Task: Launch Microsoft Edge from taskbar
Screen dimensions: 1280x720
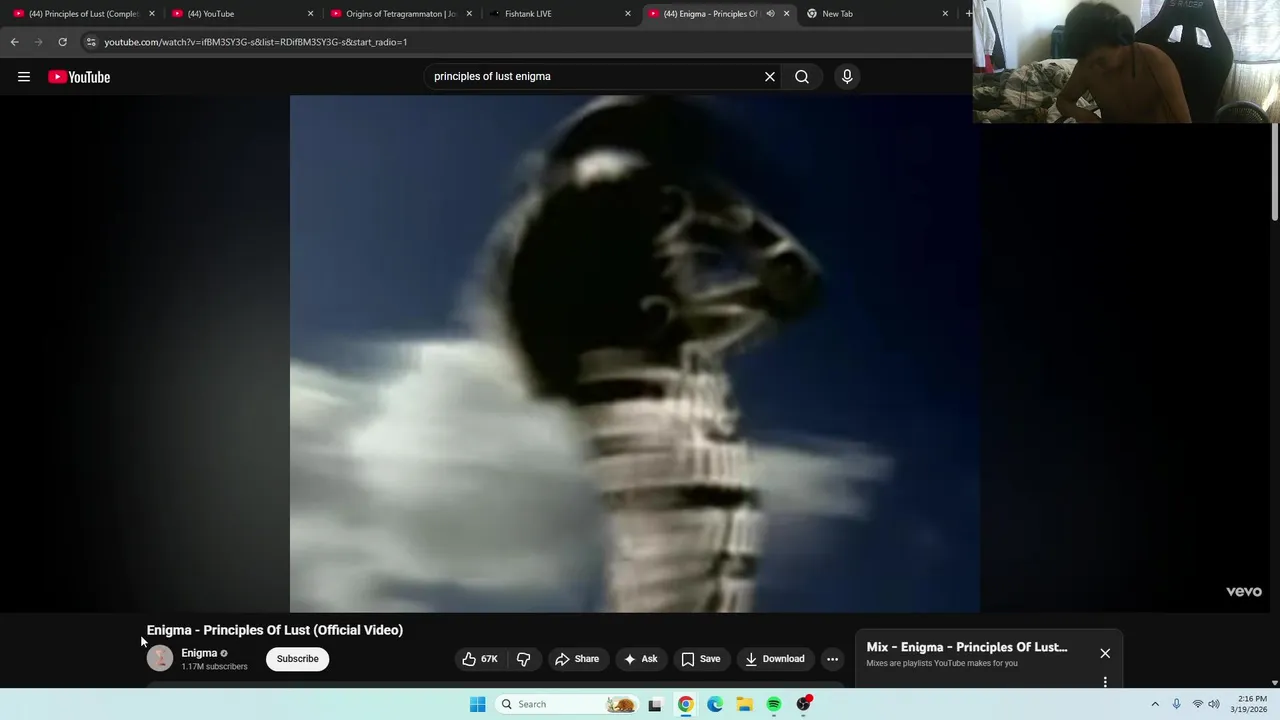Action: pyautogui.click(x=715, y=704)
